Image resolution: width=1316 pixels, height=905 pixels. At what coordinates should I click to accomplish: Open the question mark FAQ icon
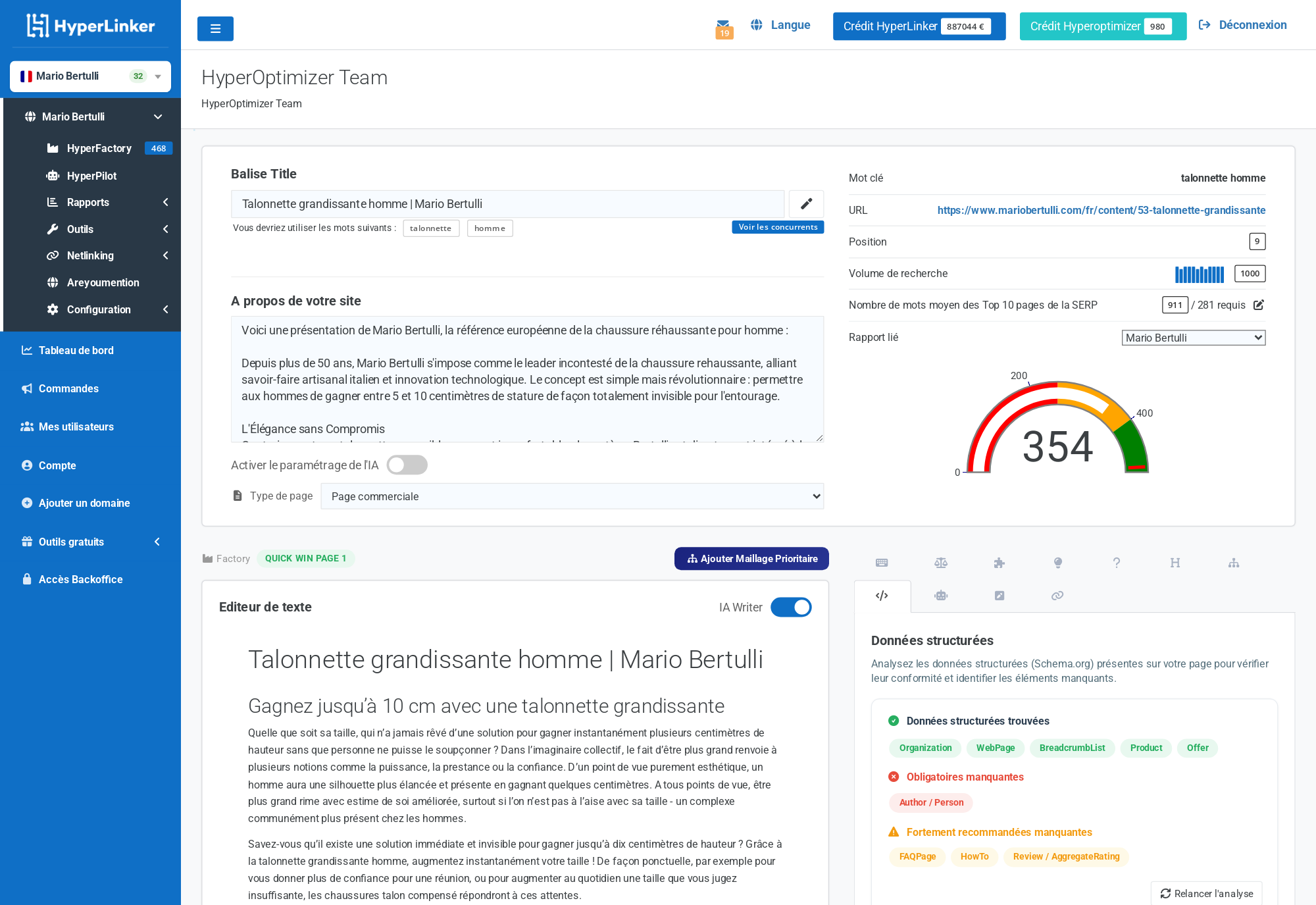(1116, 563)
